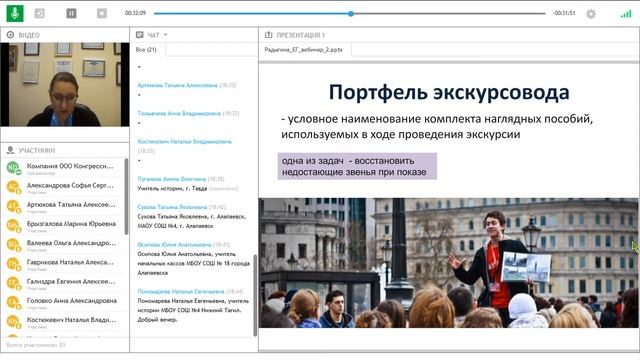This screenshot has height=360, width=640.
Task: Select participant Гаврикова Наталья name
Action: click(70, 262)
